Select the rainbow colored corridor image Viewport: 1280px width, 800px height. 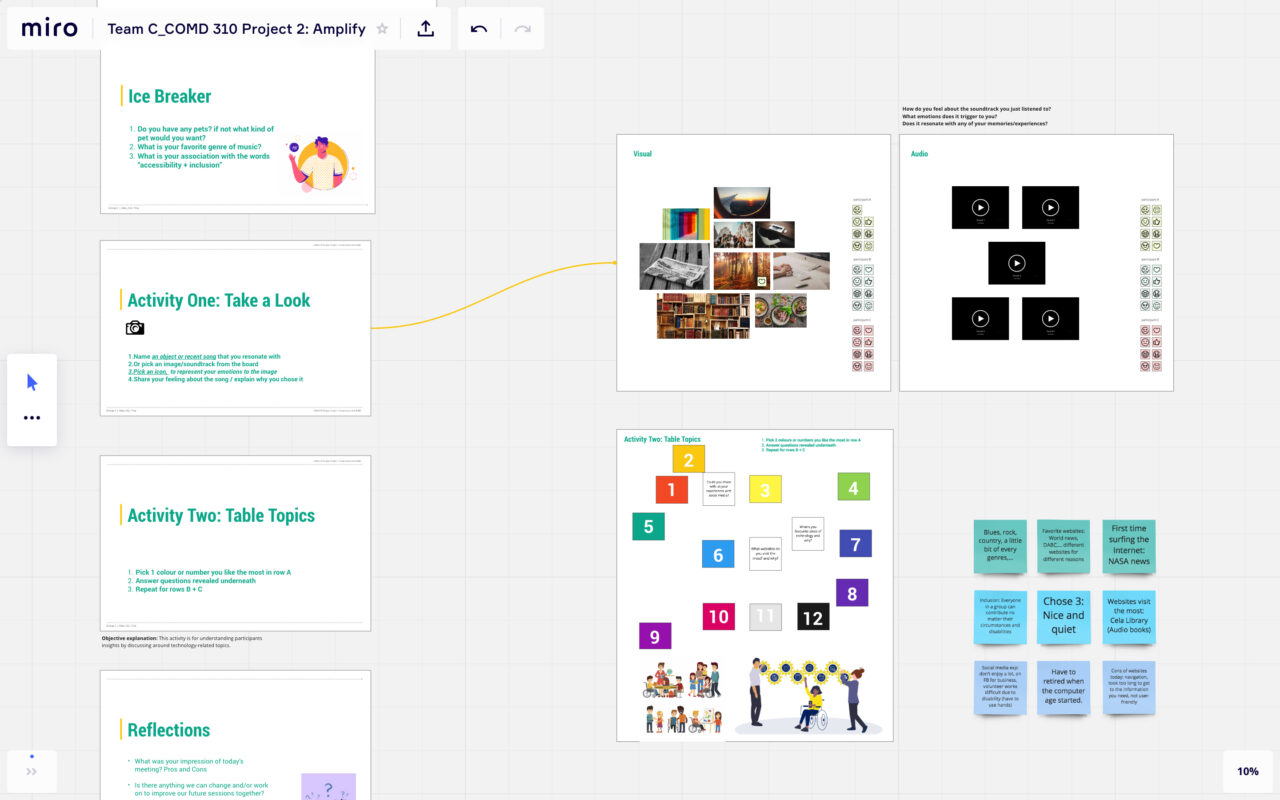pyautogui.click(x=686, y=224)
